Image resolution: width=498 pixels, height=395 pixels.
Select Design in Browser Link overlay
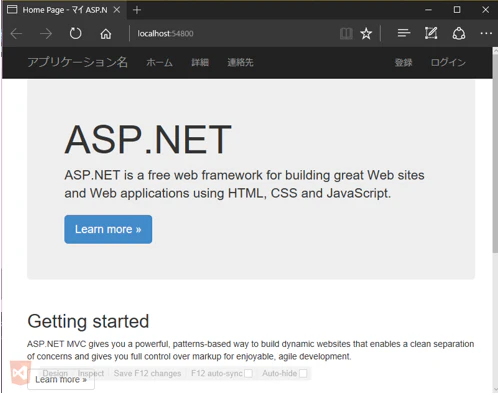[55, 373]
